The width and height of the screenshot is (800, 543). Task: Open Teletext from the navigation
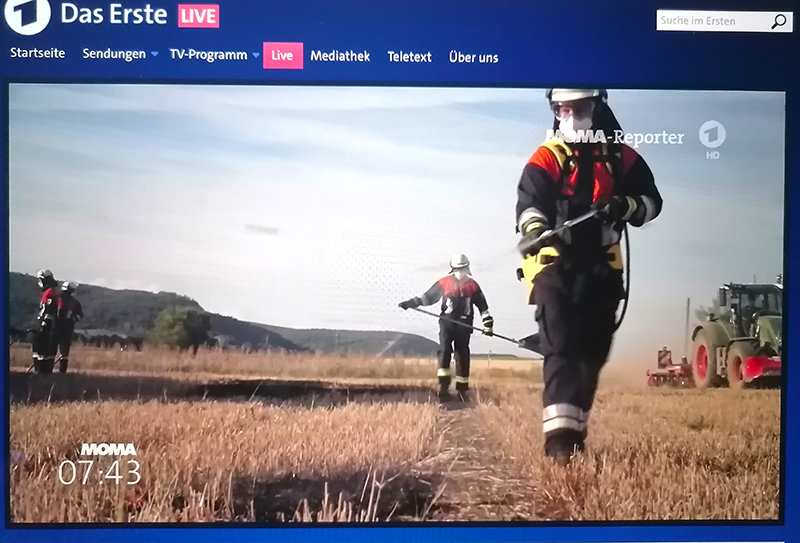409,57
